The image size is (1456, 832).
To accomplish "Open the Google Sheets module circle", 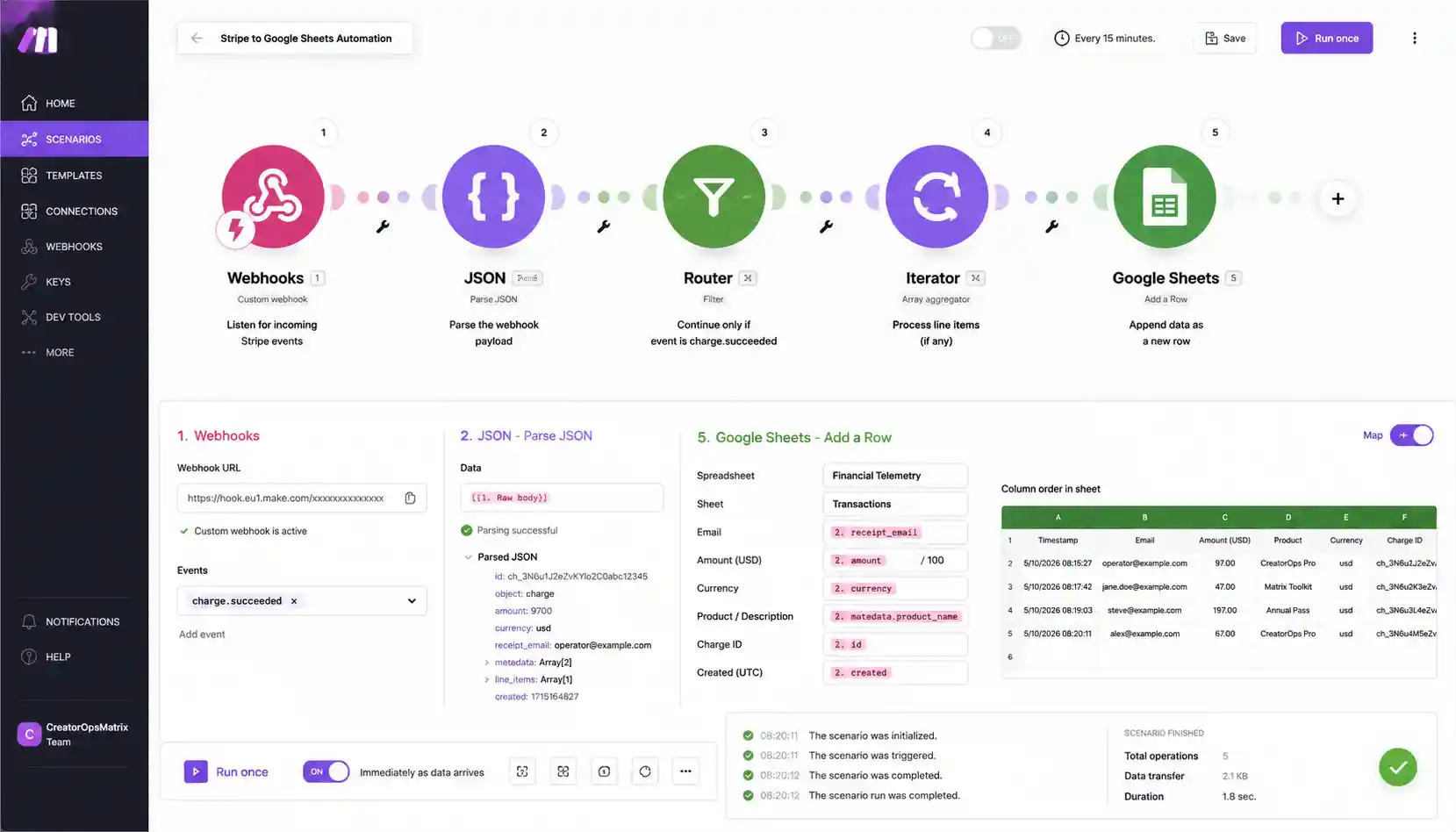I will pyautogui.click(x=1165, y=197).
